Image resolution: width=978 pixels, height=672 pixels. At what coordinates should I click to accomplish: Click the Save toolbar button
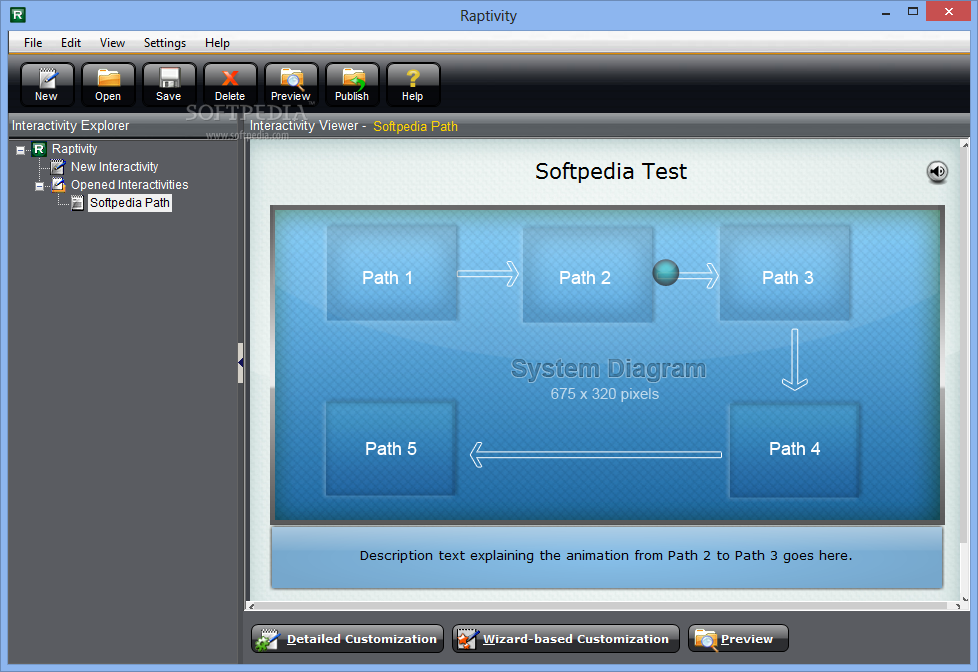169,85
